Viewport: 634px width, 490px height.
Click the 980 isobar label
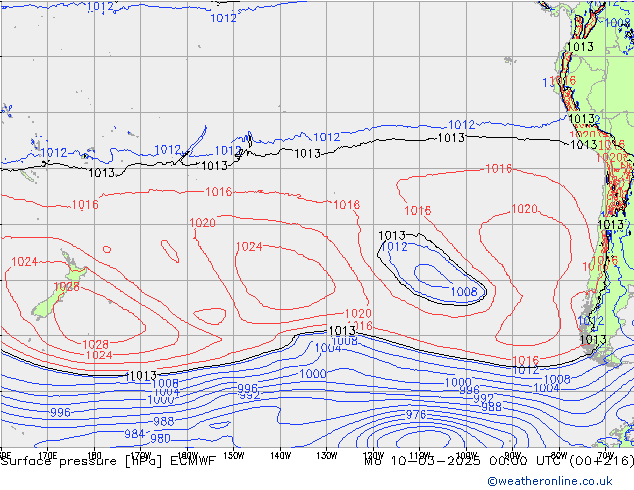[x=160, y=439]
